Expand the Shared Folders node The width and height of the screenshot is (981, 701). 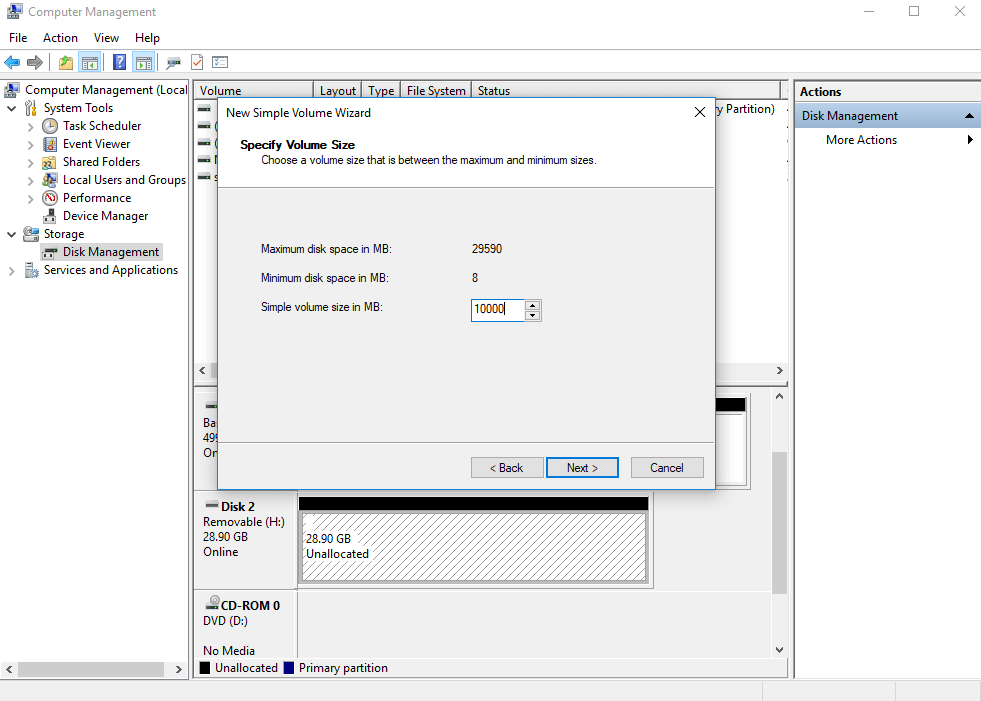click(x=30, y=163)
